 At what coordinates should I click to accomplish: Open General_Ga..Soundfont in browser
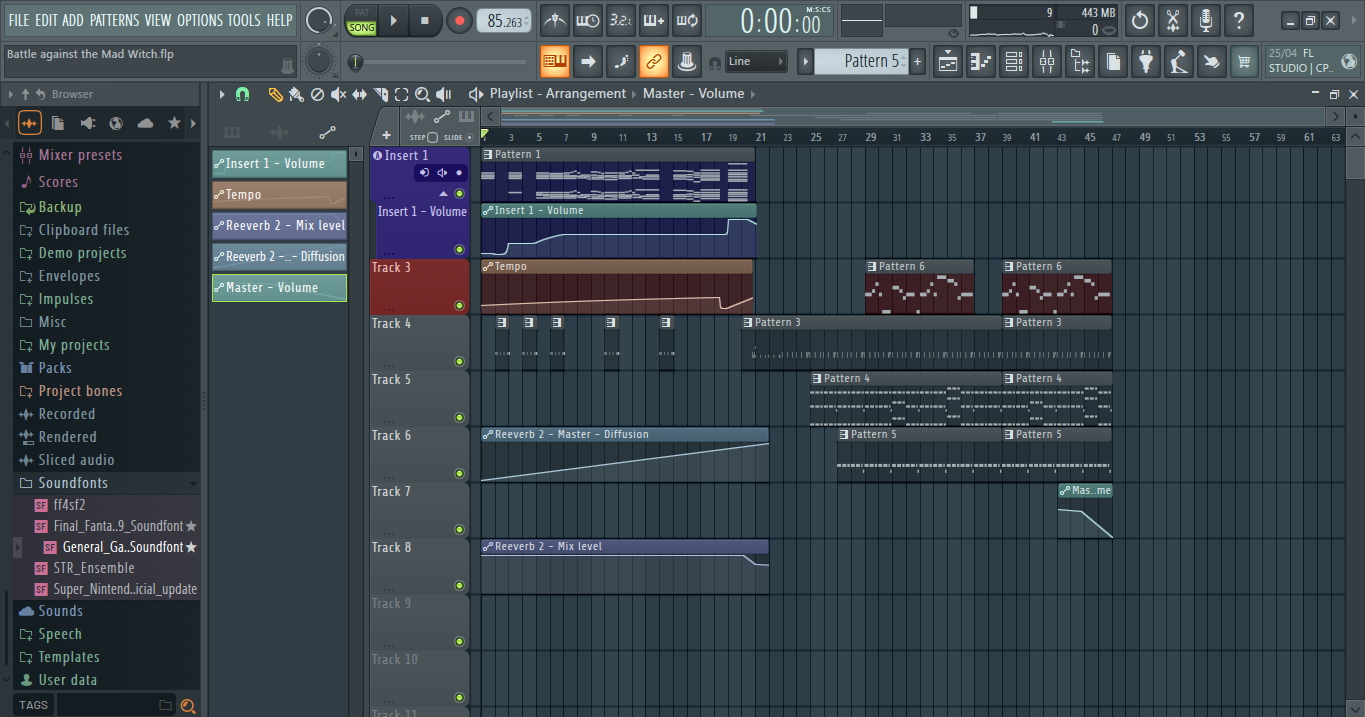[x=123, y=547]
